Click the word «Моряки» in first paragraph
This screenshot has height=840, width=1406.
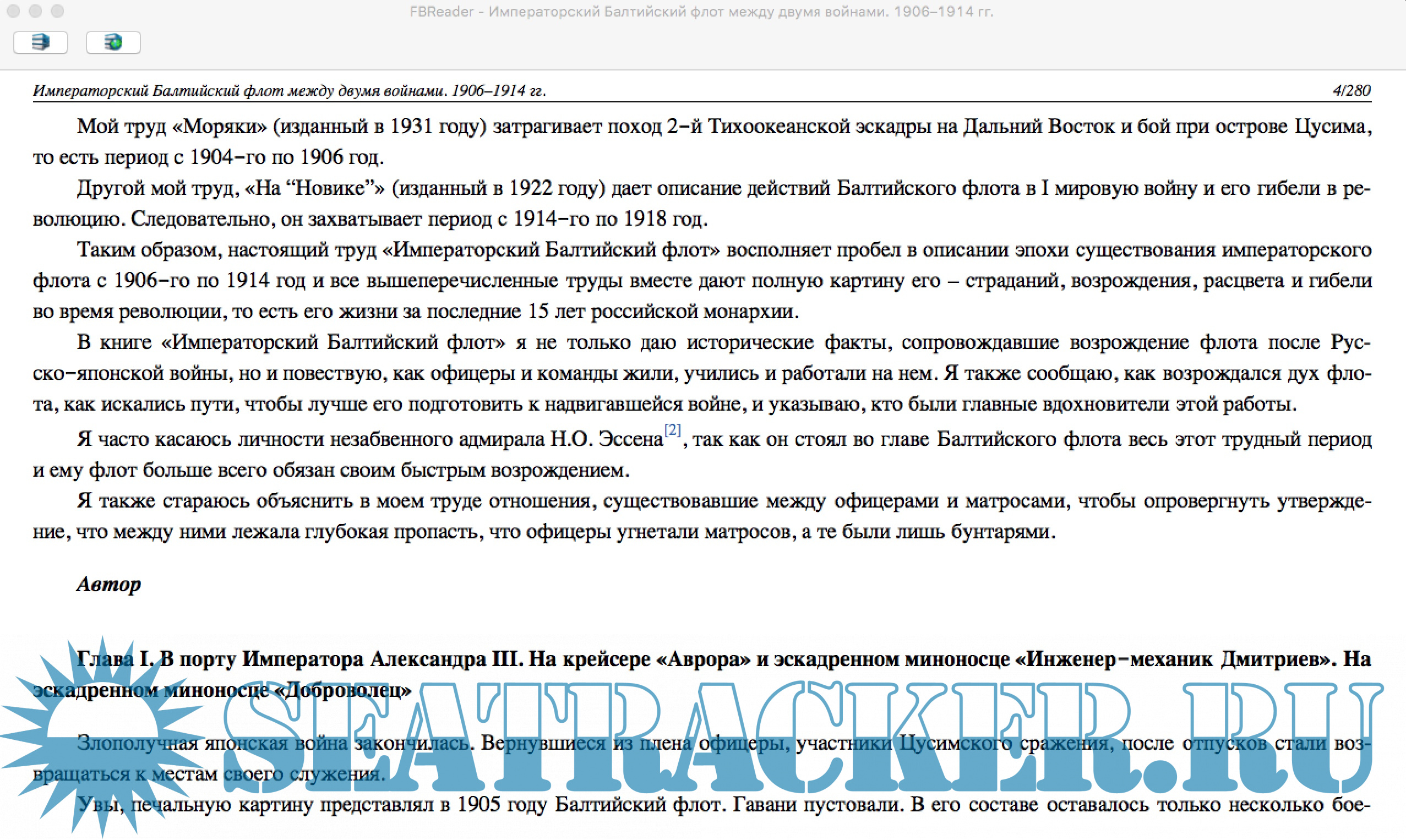(x=219, y=126)
